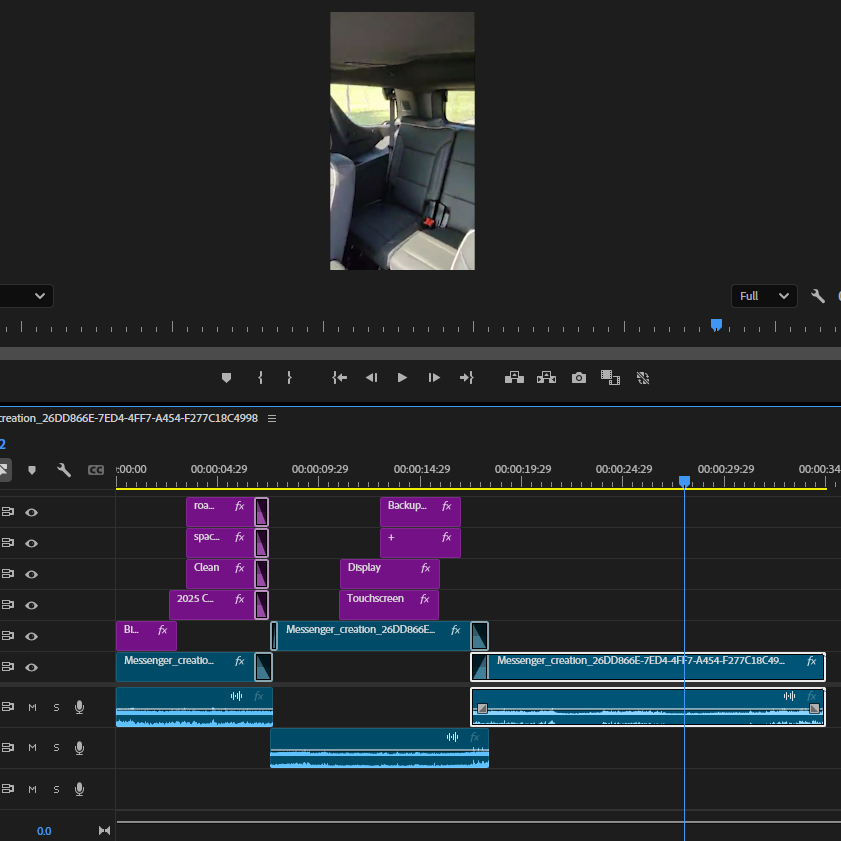Open timeline display settings wrench
Viewport: 841px width, 841px height.
[64, 470]
